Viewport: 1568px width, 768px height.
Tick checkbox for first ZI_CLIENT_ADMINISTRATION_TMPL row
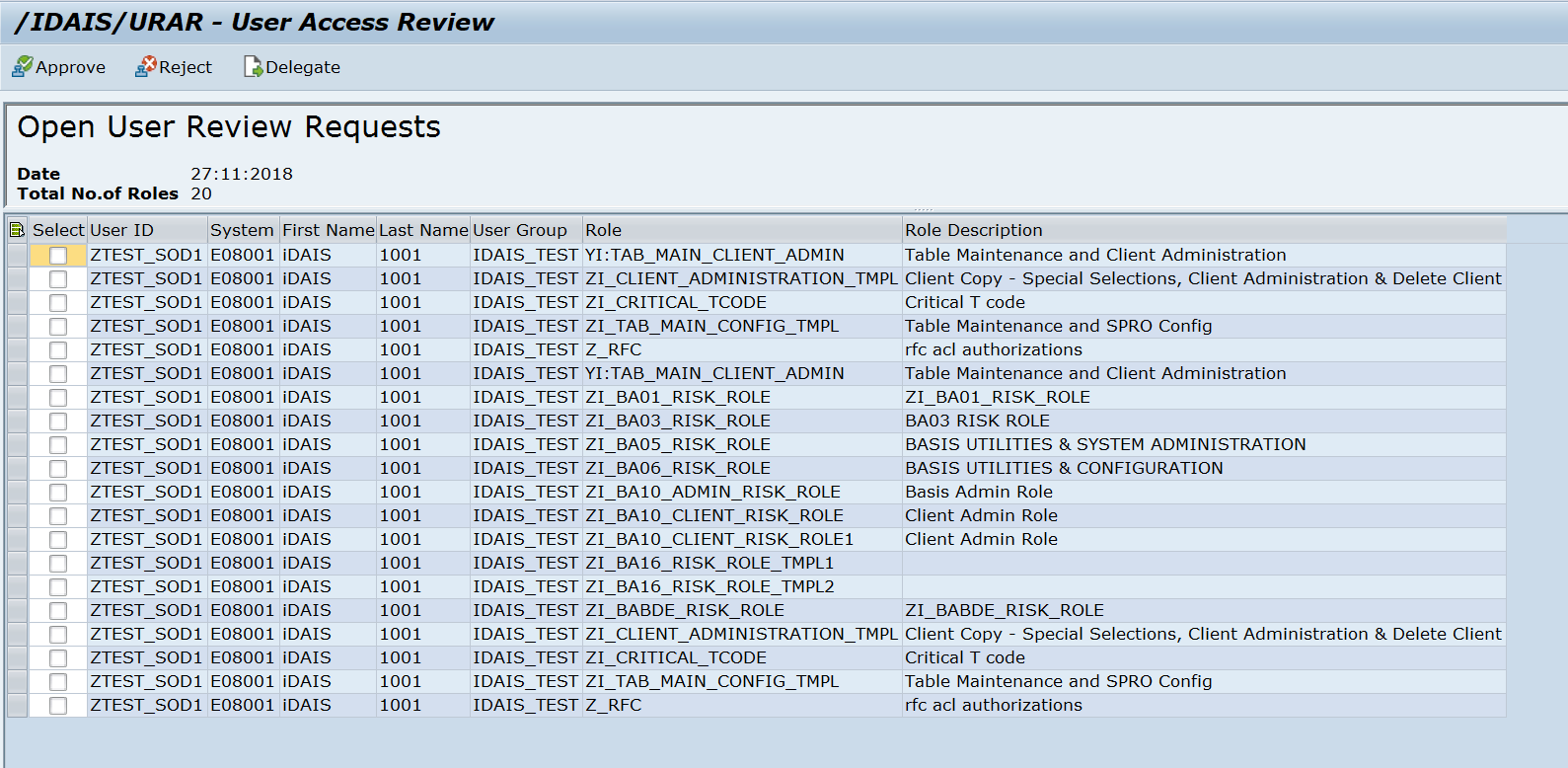pos(58,279)
